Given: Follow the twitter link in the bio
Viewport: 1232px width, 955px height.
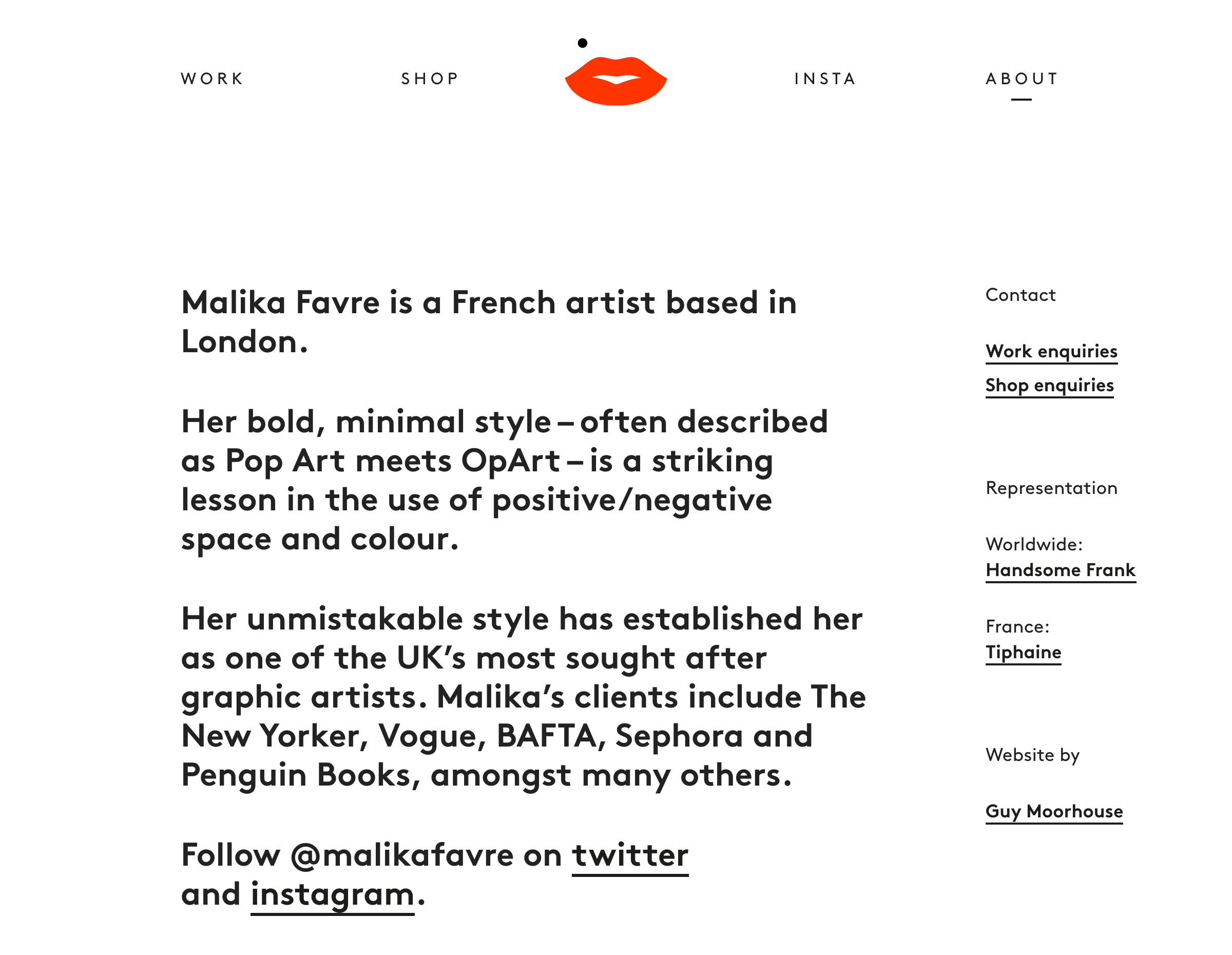Looking at the screenshot, I should (630, 856).
